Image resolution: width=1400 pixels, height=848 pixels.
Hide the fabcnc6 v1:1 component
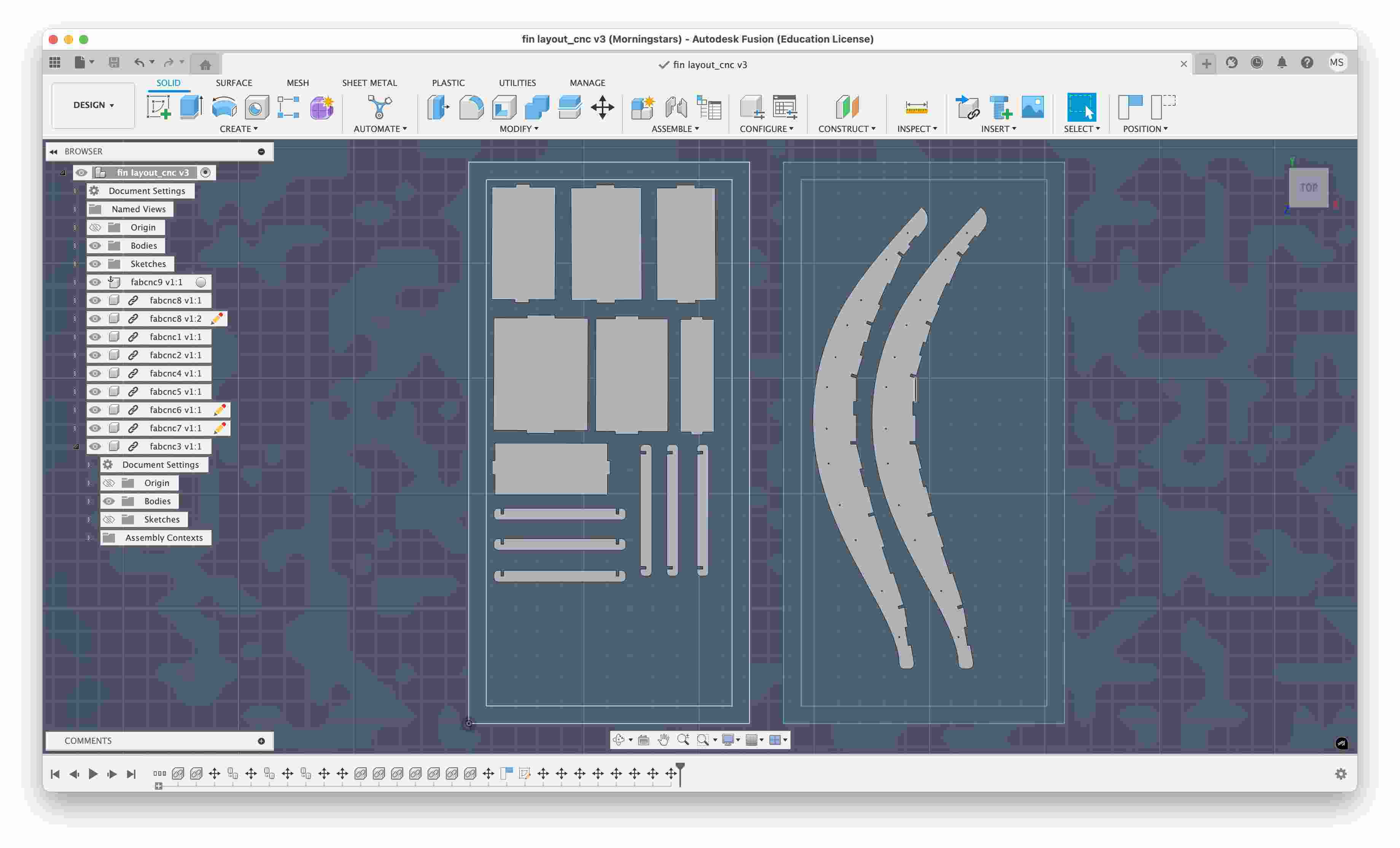click(x=95, y=410)
